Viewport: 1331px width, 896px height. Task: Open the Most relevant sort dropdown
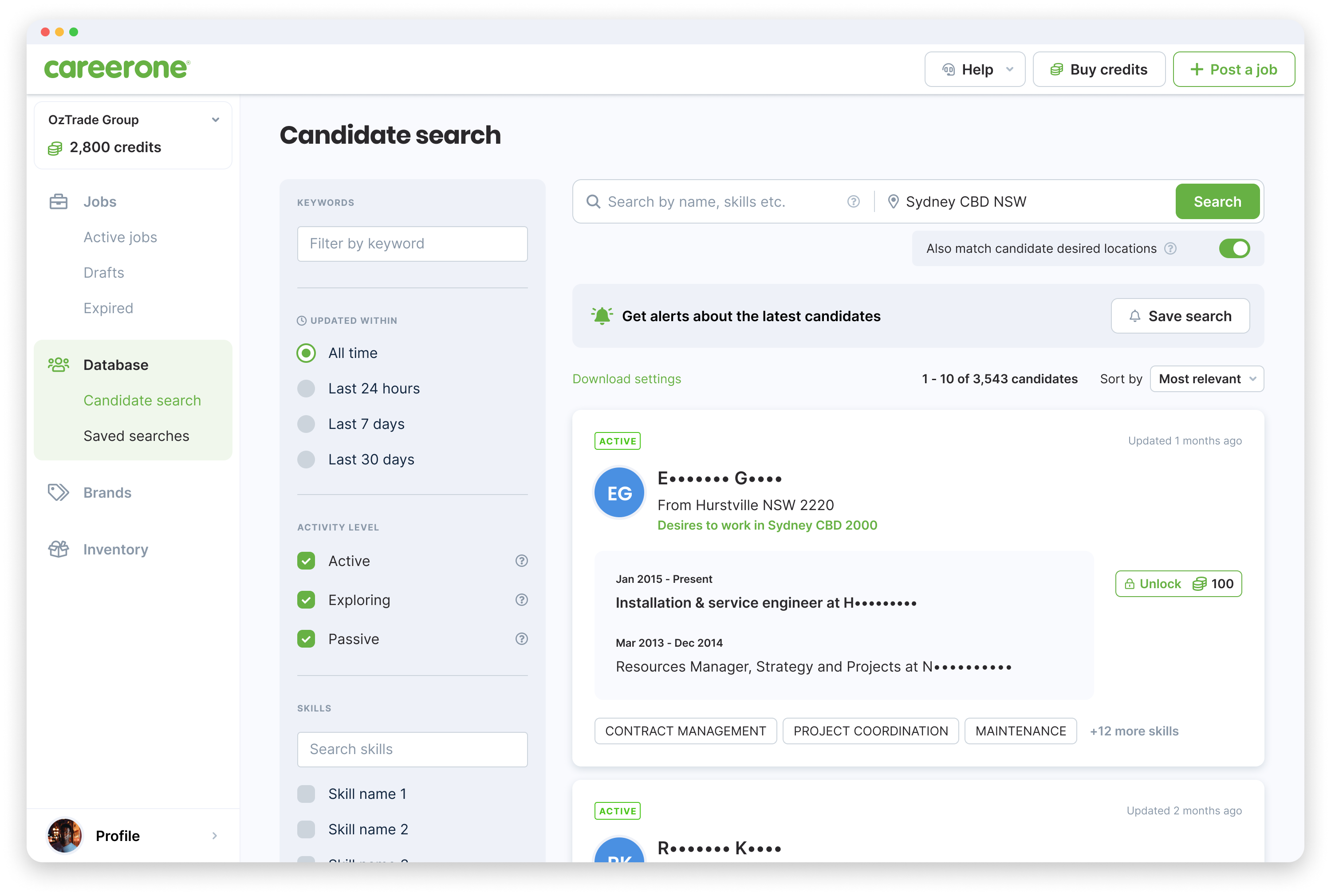tap(1206, 379)
